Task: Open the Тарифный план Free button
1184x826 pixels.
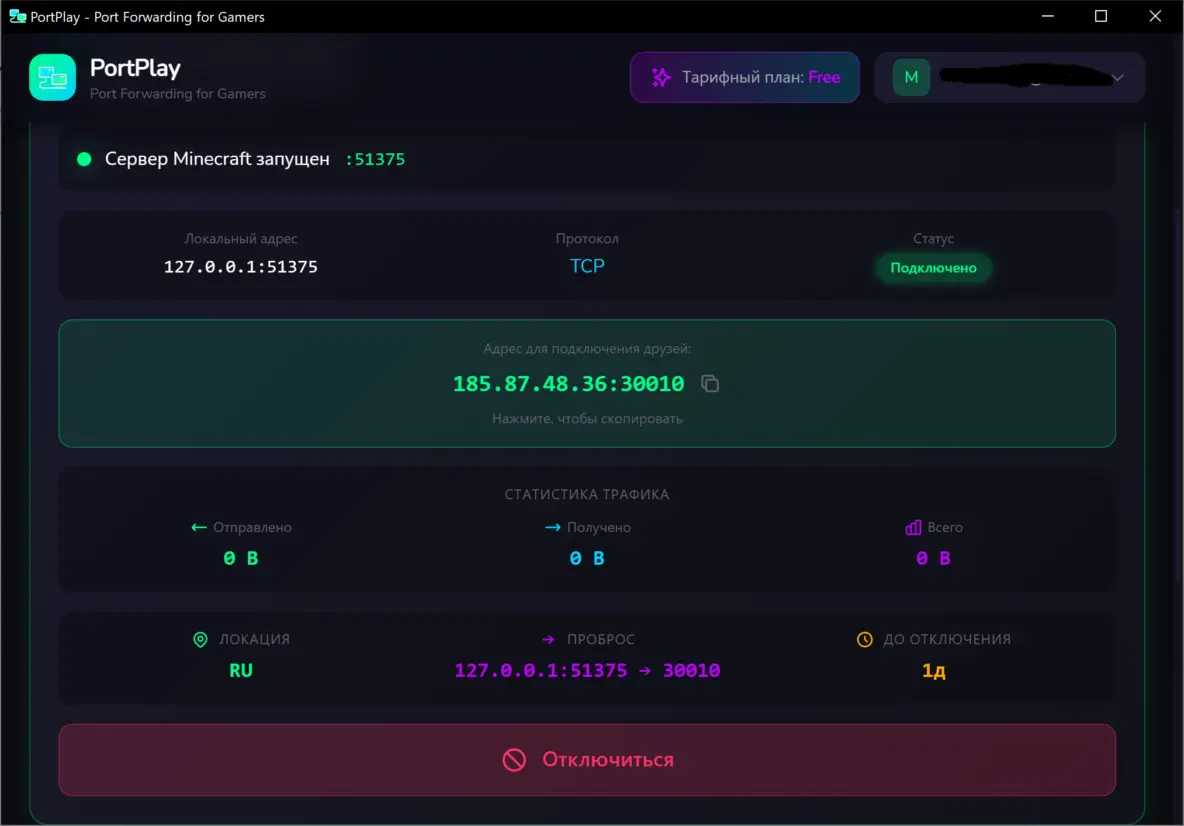Action: 745,77
